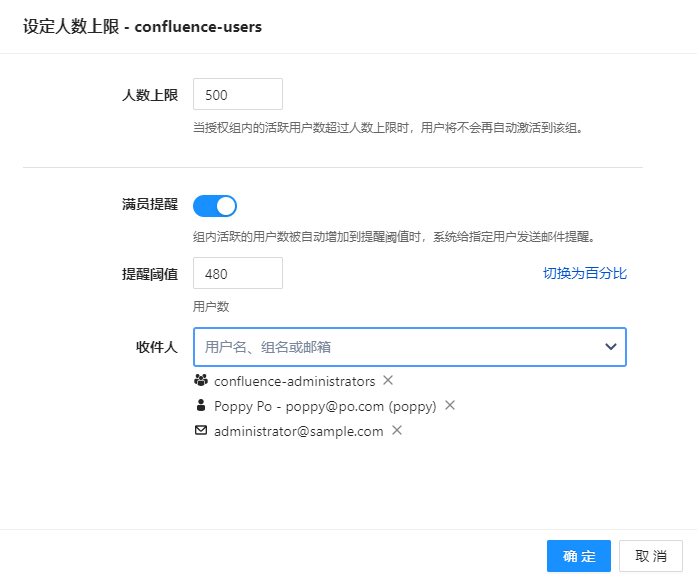
Task: Turn off the 满员提醒 switch
Action: point(215,206)
